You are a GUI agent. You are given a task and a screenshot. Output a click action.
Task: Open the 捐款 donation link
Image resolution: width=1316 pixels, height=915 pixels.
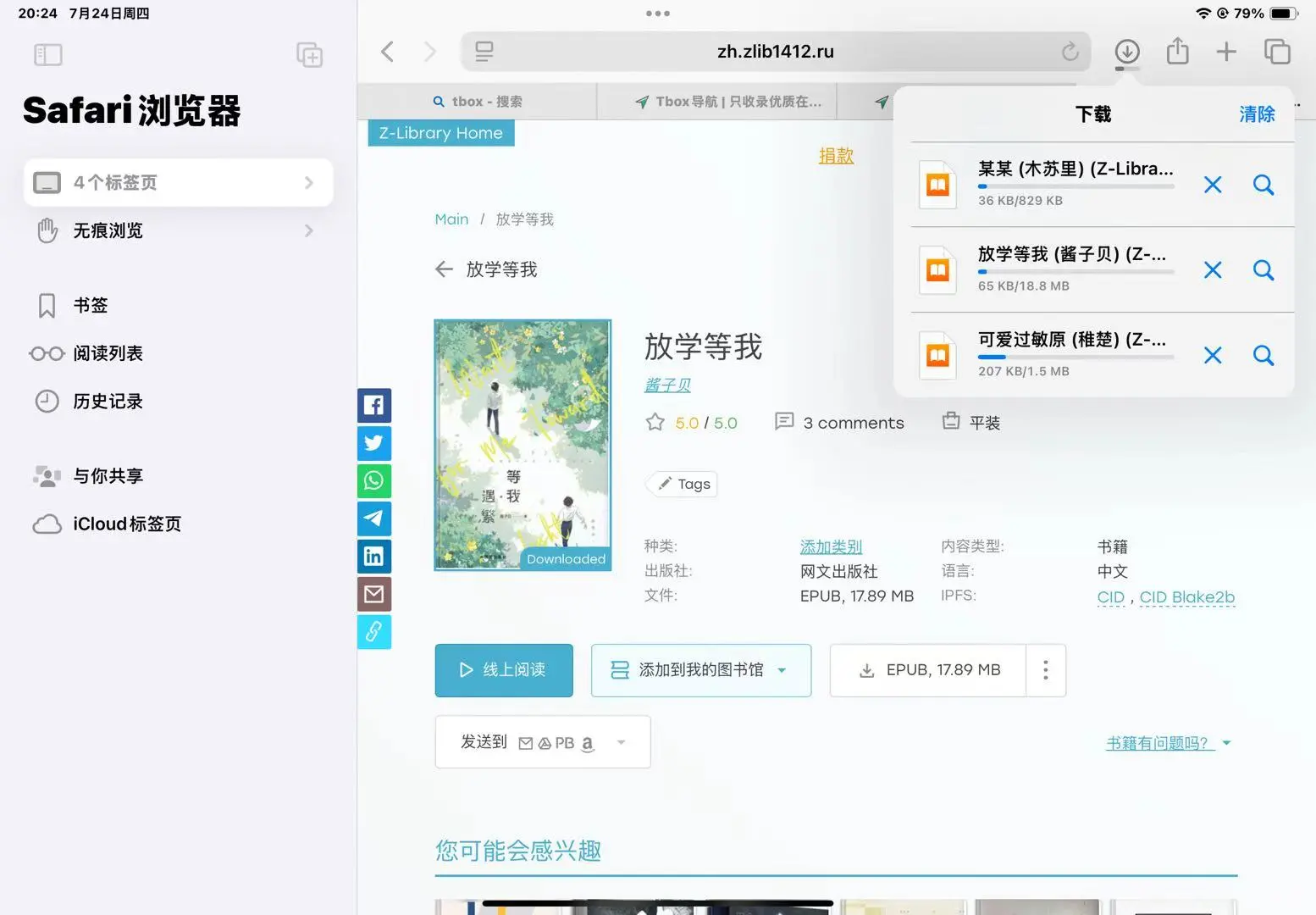click(836, 156)
